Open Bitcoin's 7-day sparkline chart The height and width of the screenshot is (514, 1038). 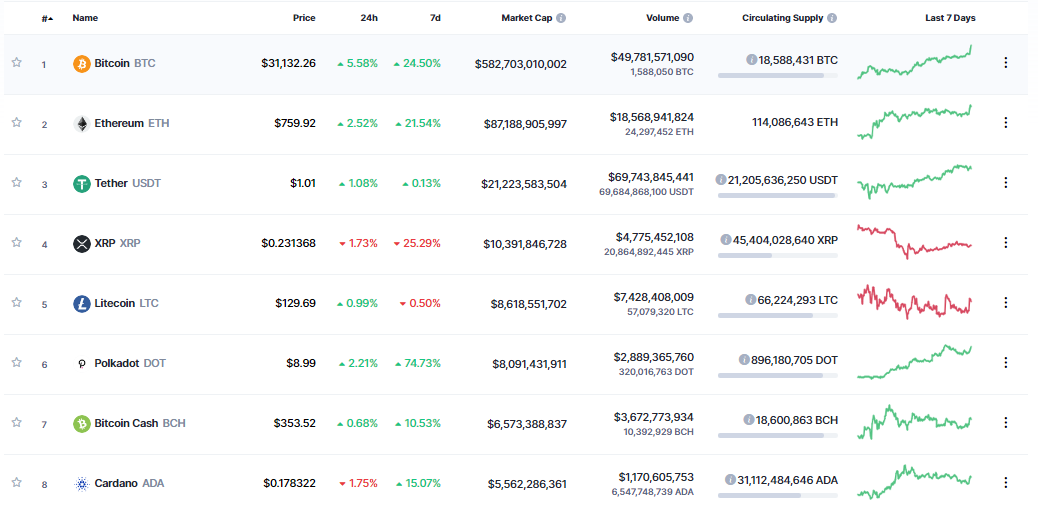[x=914, y=62]
